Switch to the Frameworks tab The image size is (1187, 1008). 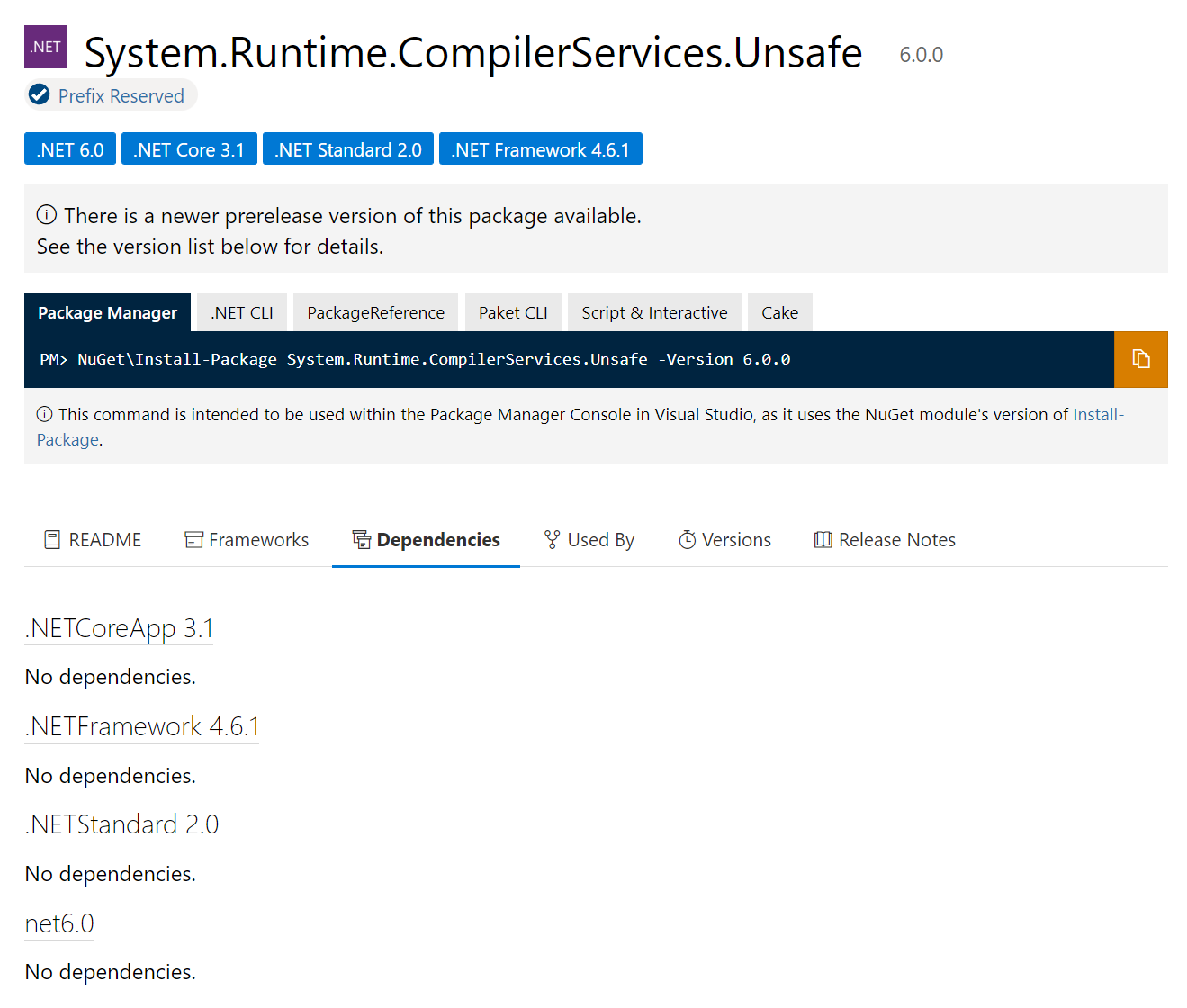247,540
